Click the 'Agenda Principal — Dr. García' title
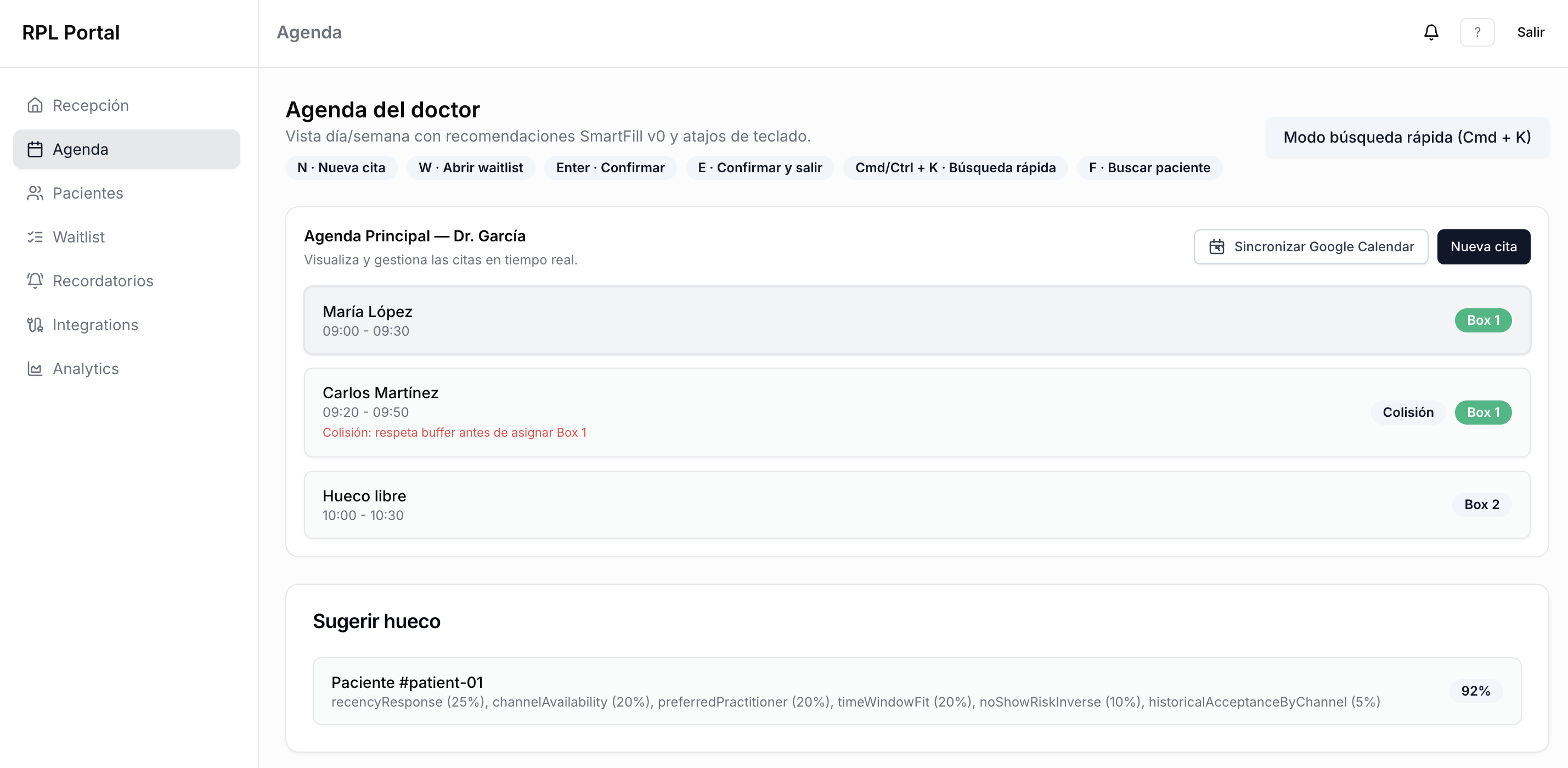 pyautogui.click(x=415, y=236)
